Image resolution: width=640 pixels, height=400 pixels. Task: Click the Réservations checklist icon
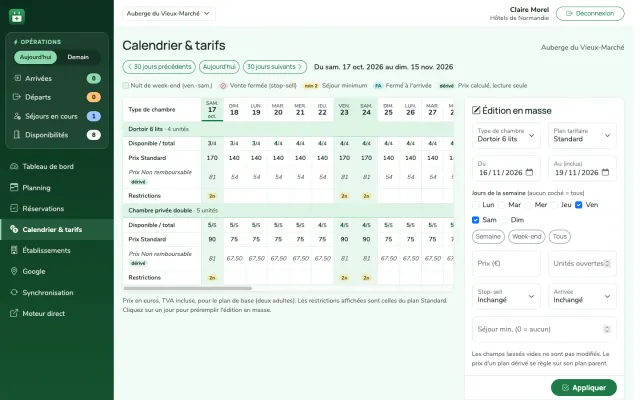point(14,208)
